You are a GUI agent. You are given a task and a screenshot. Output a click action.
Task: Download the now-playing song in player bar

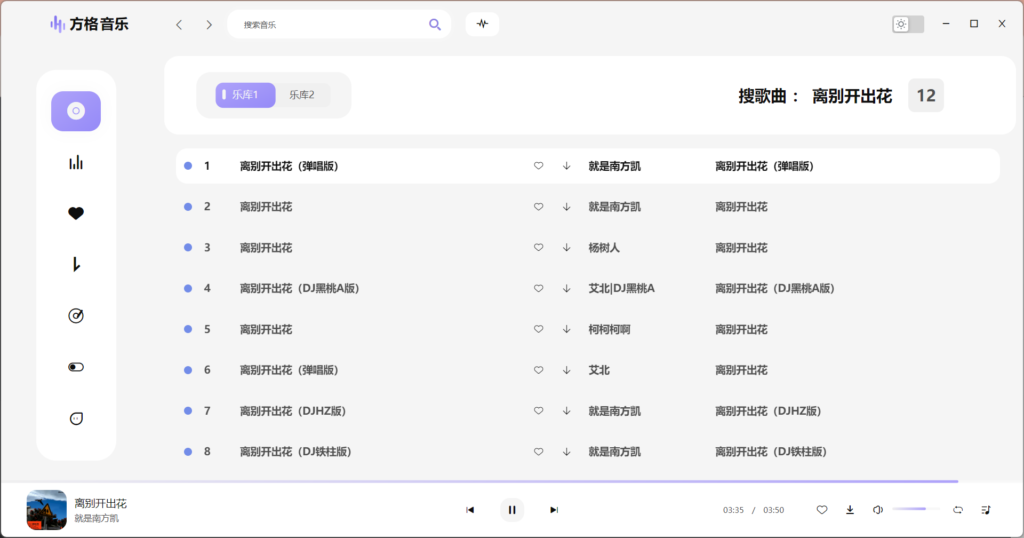(850, 510)
